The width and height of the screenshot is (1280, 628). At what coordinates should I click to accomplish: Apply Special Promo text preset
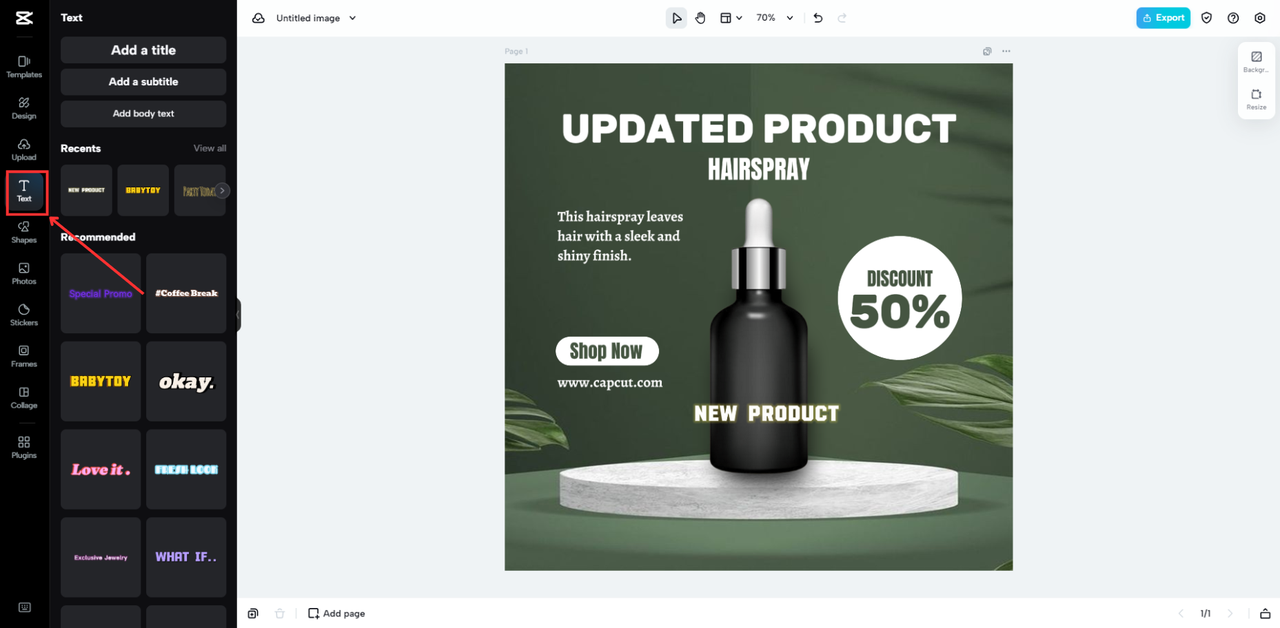(x=100, y=293)
